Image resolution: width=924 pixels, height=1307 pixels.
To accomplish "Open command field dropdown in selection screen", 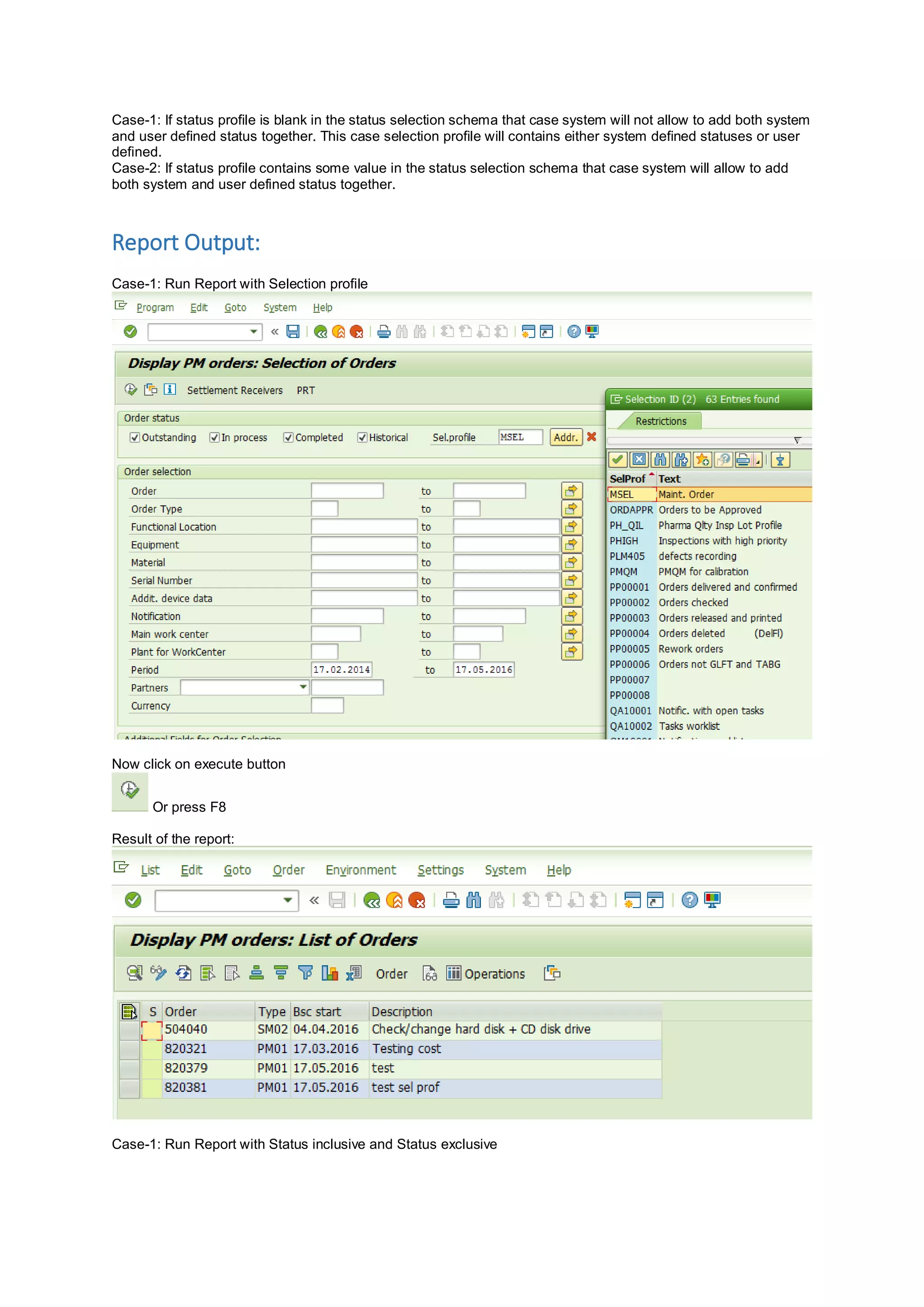I will [254, 331].
